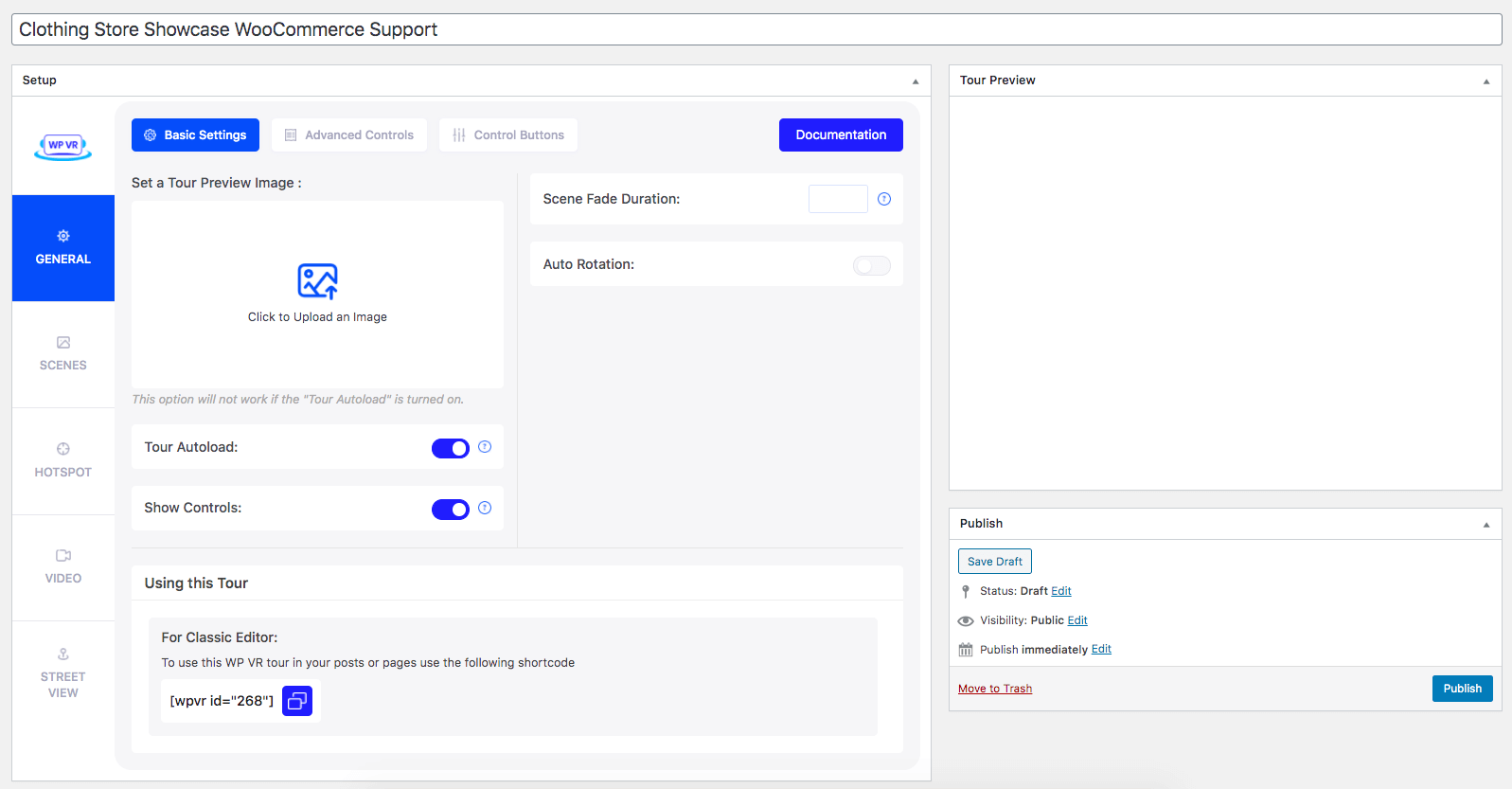Turn off Show Controls switch
1512x789 pixels.
pos(451,510)
